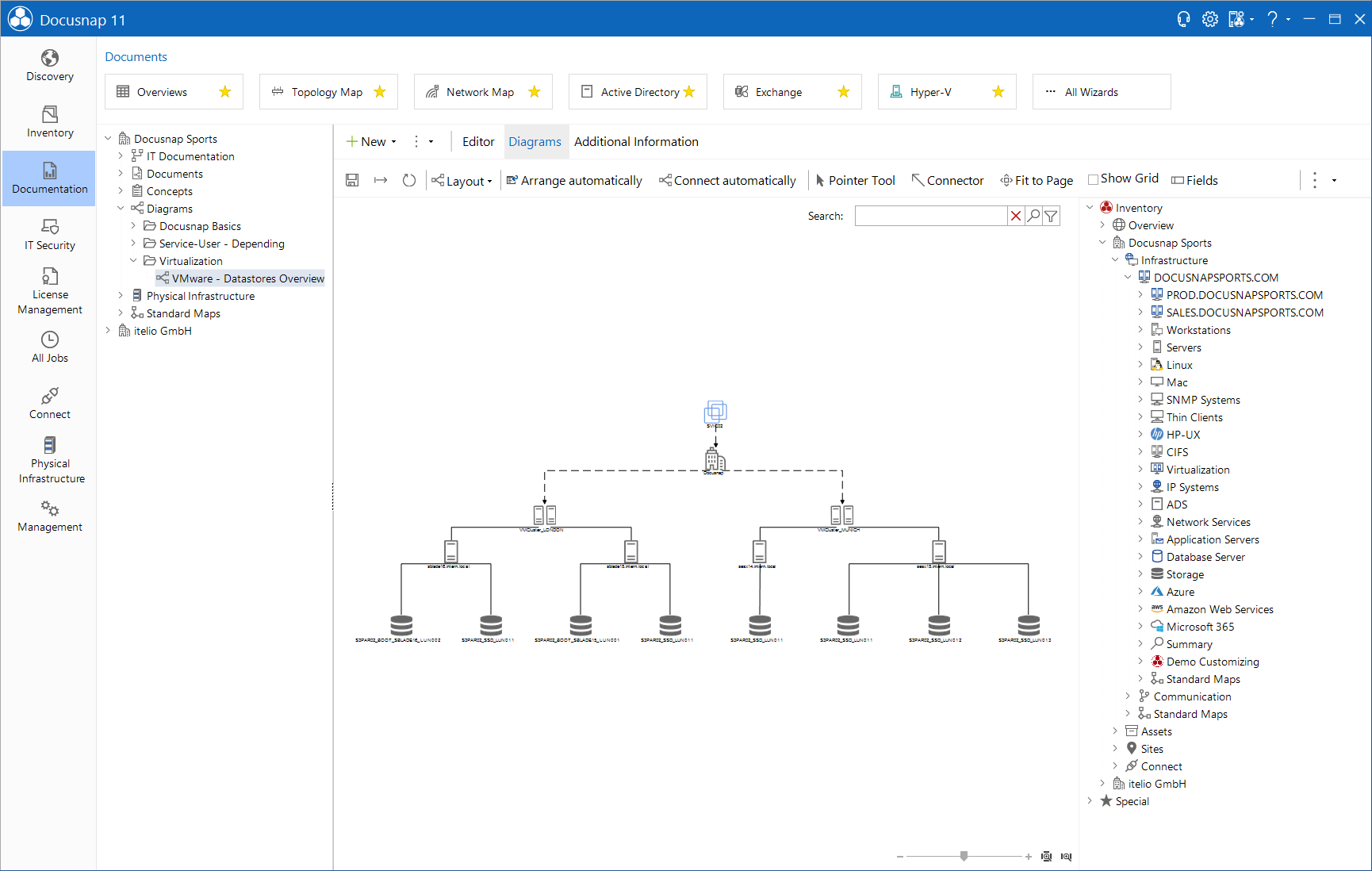Open the headset support icon in title bar
Image resolution: width=1372 pixels, height=871 pixels.
coord(1183,19)
